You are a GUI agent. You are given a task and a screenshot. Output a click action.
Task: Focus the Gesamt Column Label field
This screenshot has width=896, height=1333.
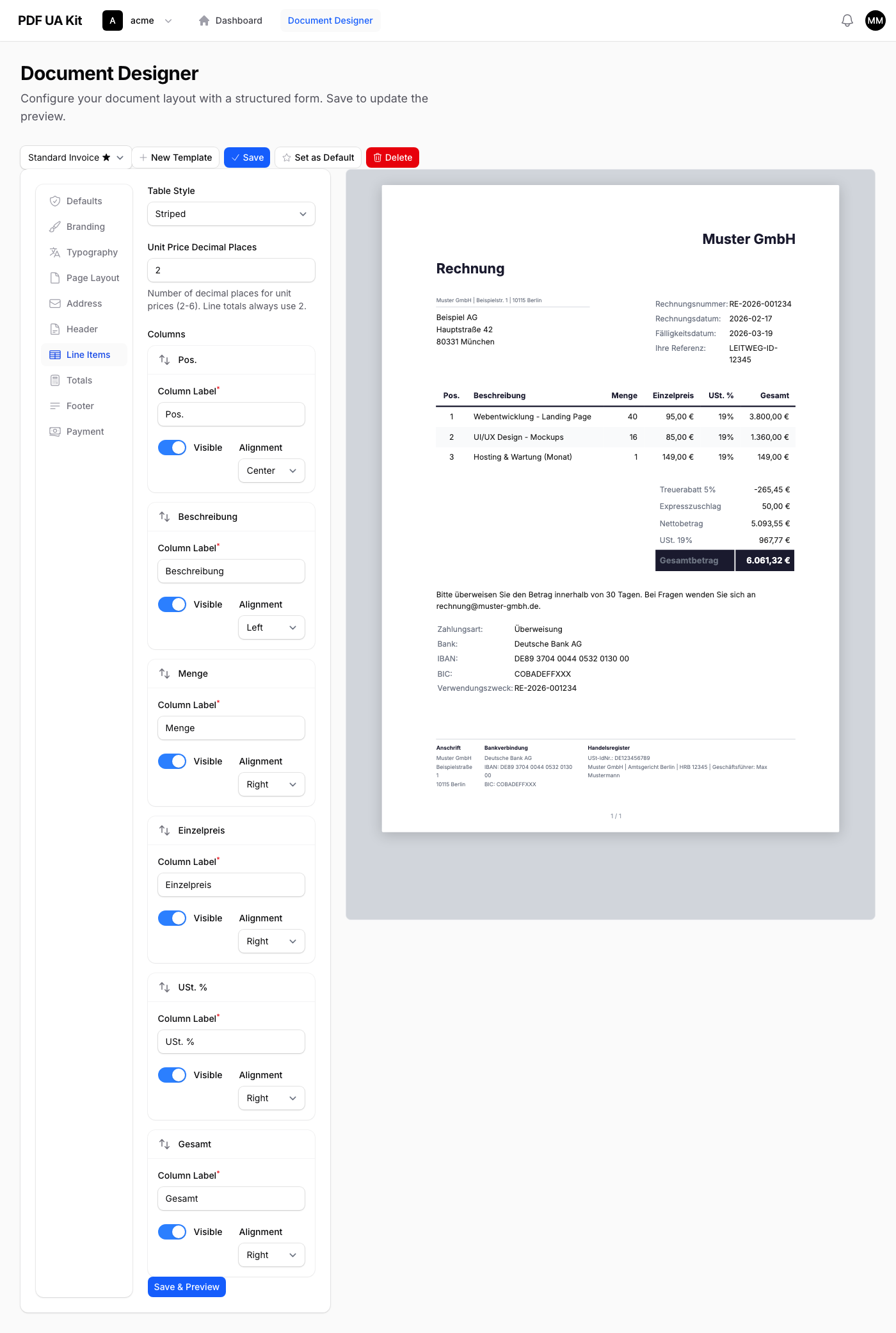[231, 1199]
